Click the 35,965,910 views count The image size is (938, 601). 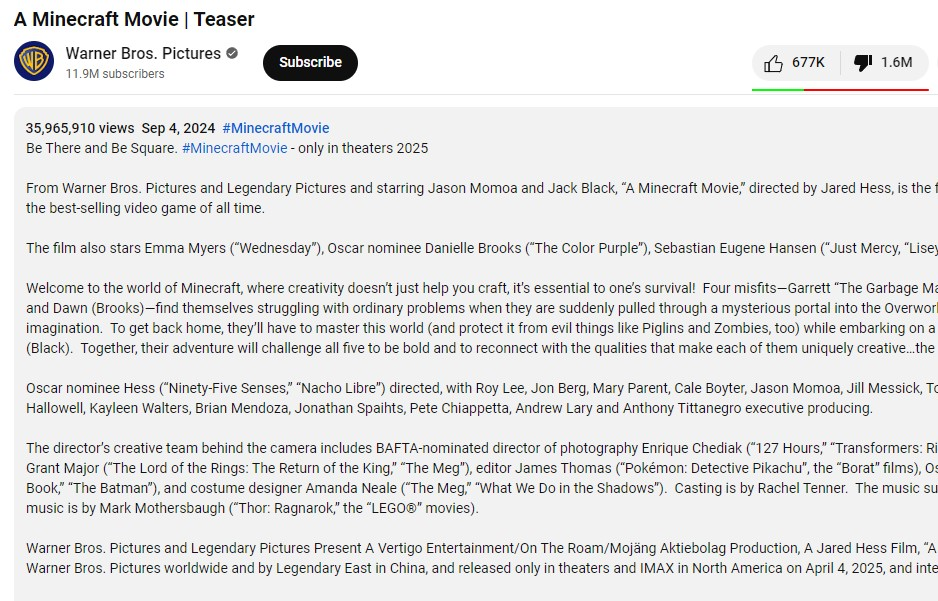point(80,128)
